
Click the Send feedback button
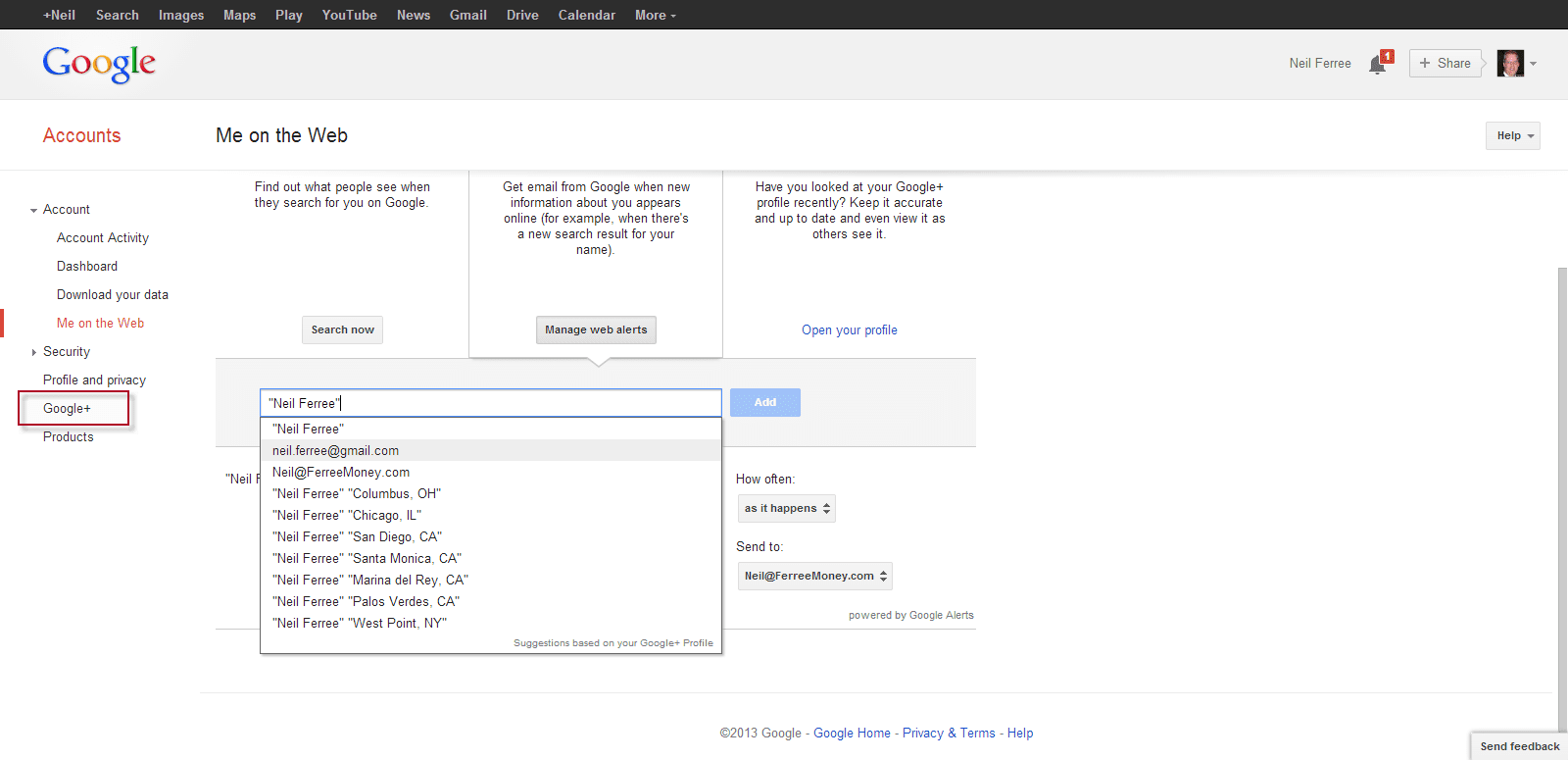point(1520,746)
